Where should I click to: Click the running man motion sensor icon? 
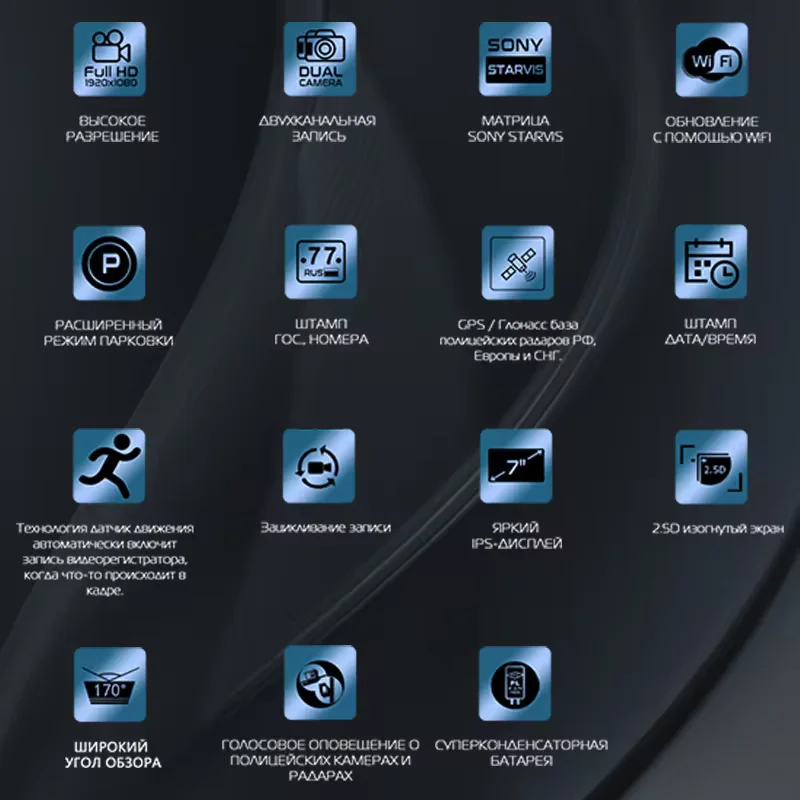click(109, 466)
